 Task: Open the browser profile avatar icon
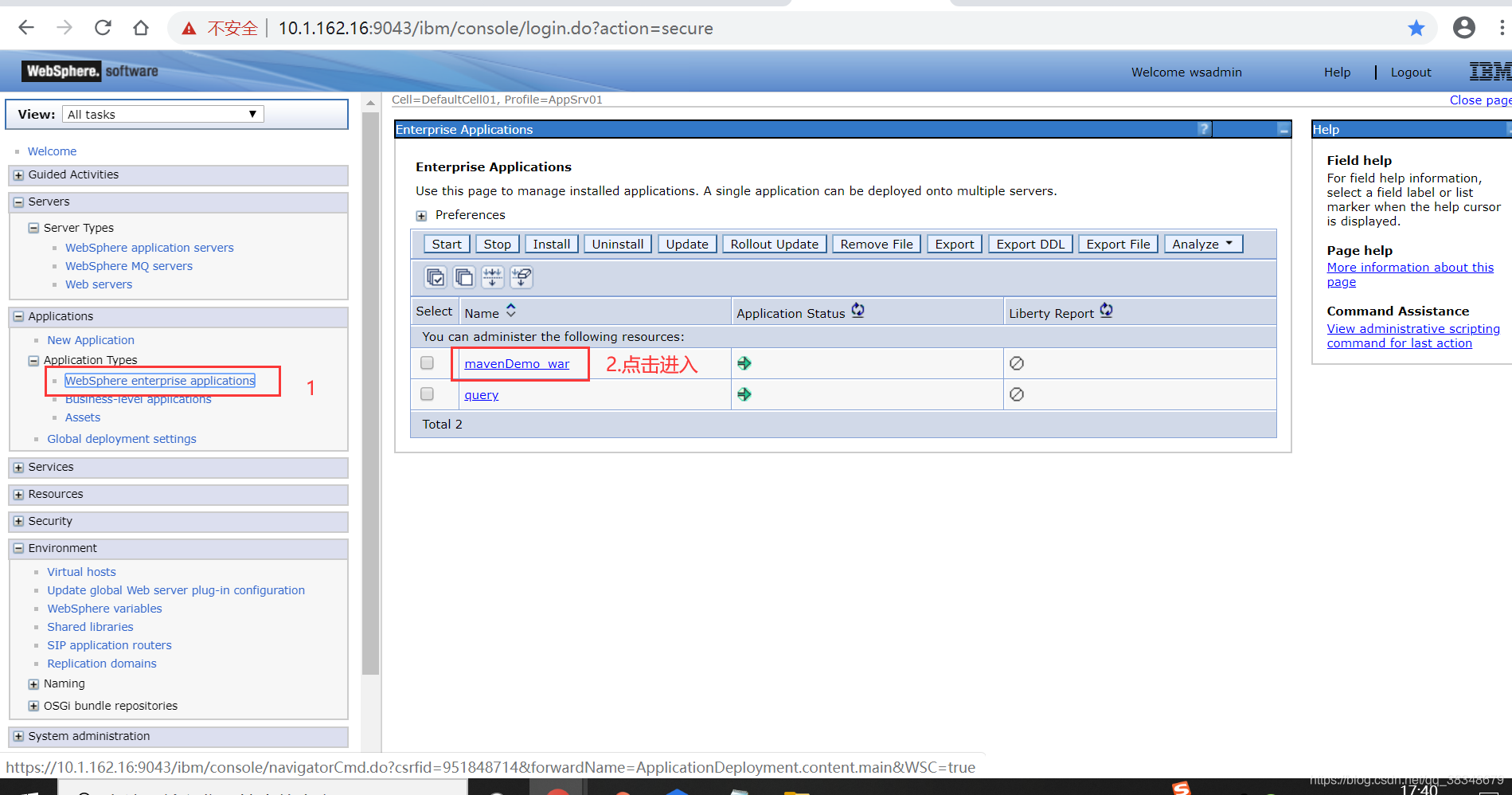(1463, 28)
